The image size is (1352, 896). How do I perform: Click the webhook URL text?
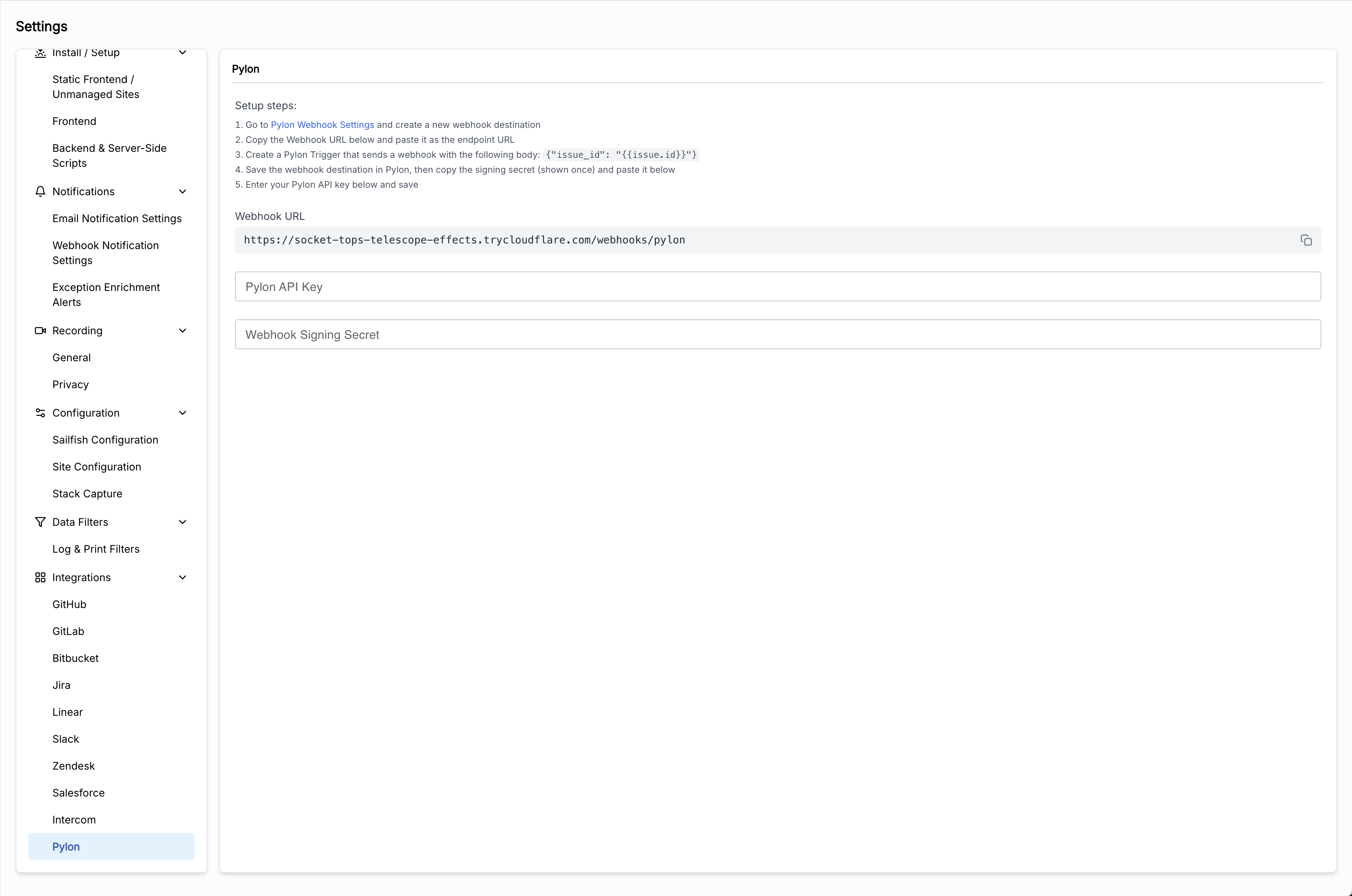[464, 240]
